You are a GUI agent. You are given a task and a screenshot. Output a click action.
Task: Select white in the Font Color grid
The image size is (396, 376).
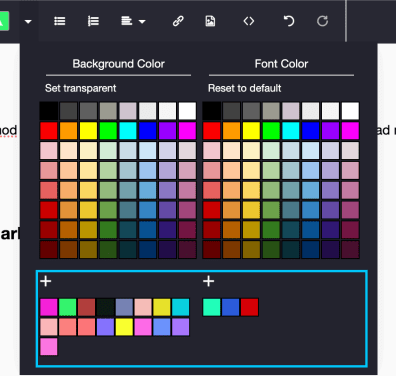pyautogui.click(x=350, y=111)
